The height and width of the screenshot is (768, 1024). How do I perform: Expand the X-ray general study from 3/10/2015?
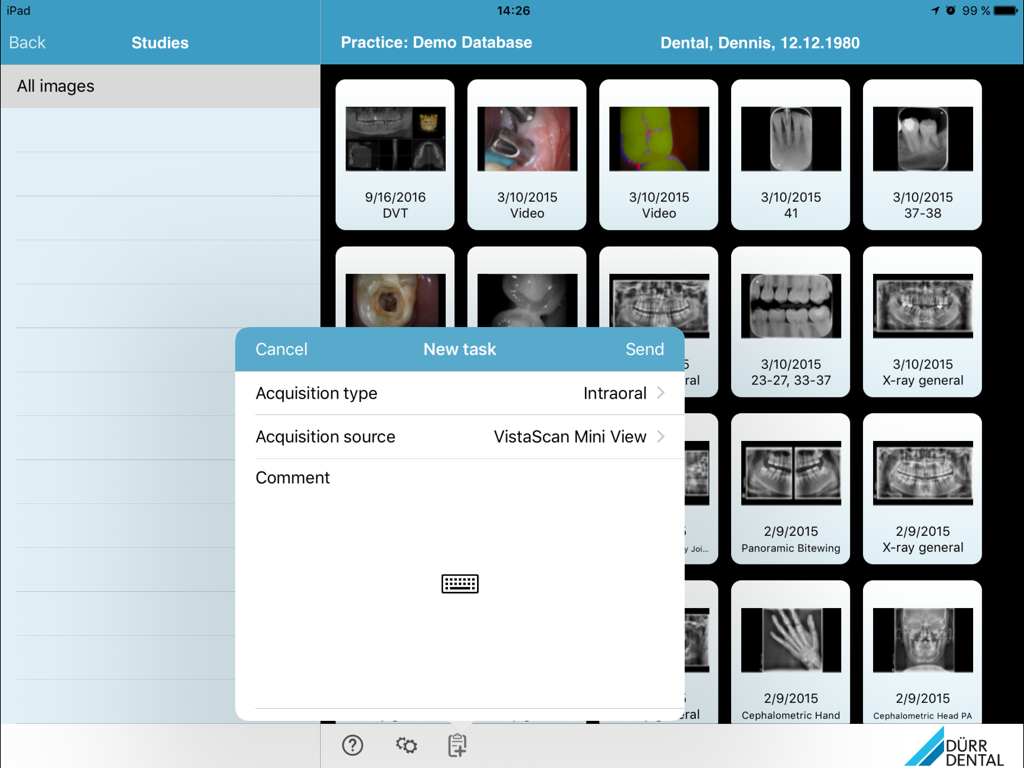(921, 320)
